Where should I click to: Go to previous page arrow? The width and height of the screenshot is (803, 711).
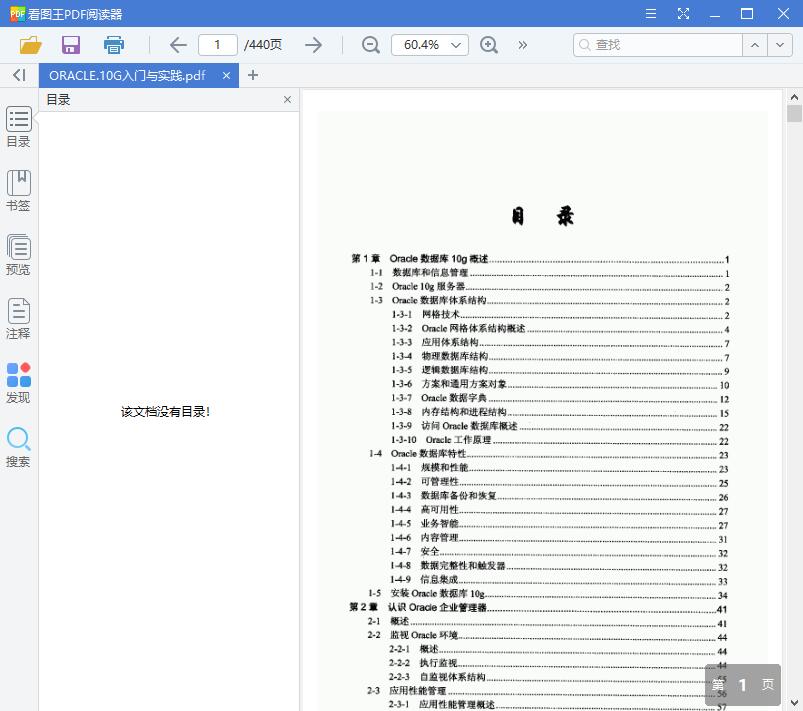[x=178, y=45]
